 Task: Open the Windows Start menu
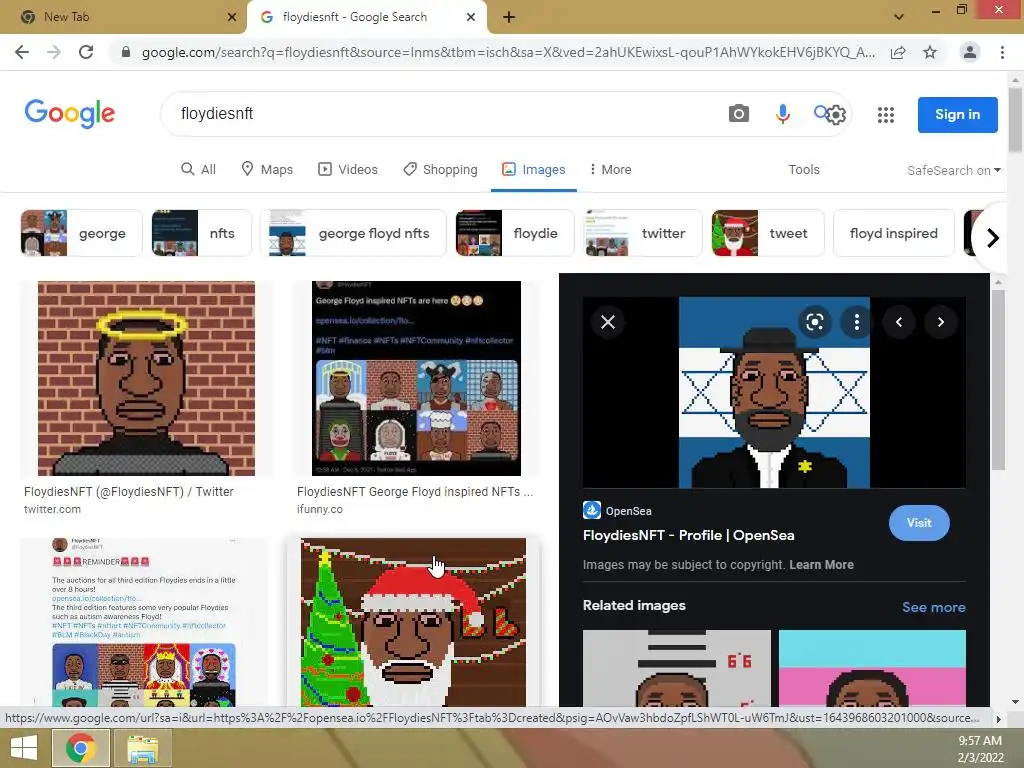[24, 748]
